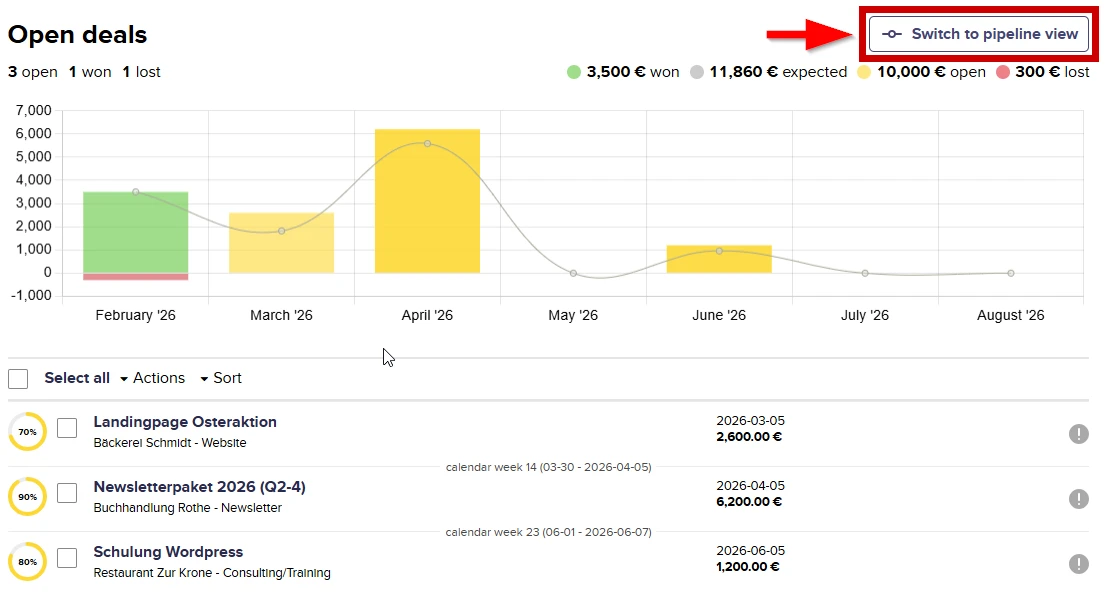Click the April '26 yellow bar

pyautogui.click(x=427, y=201)
